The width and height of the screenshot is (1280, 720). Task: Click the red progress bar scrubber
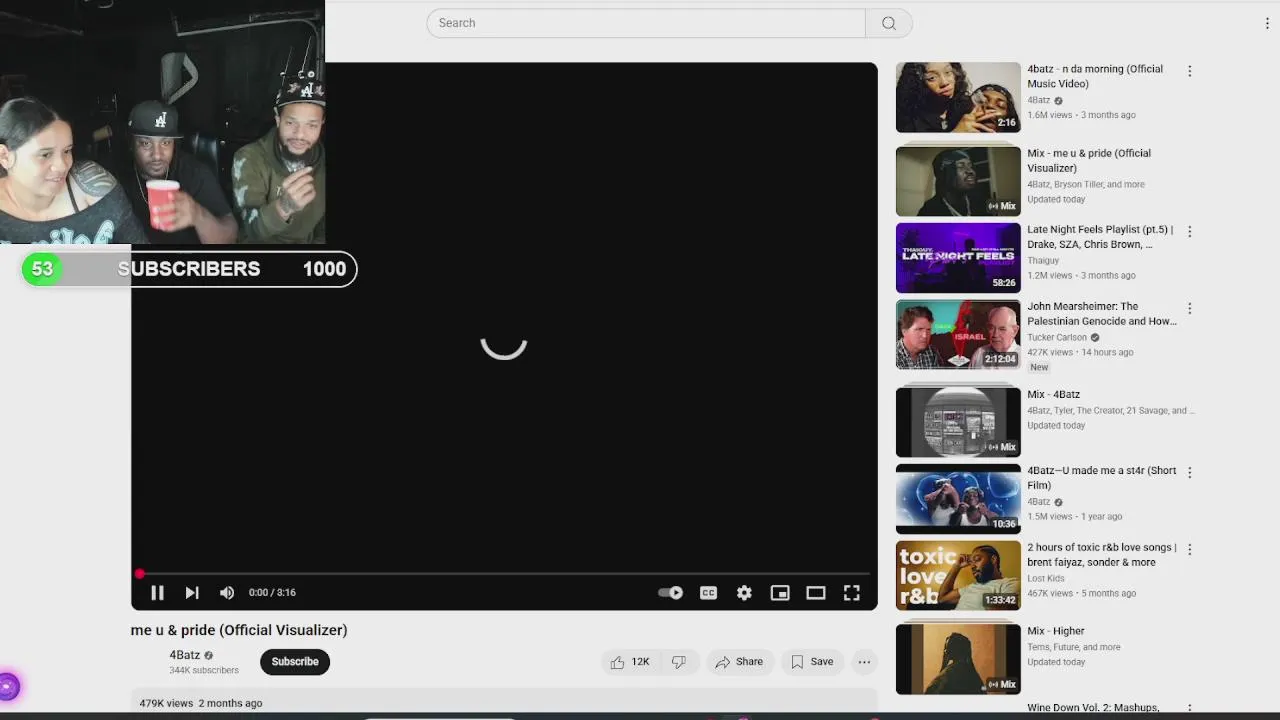[x=140, y=574]
